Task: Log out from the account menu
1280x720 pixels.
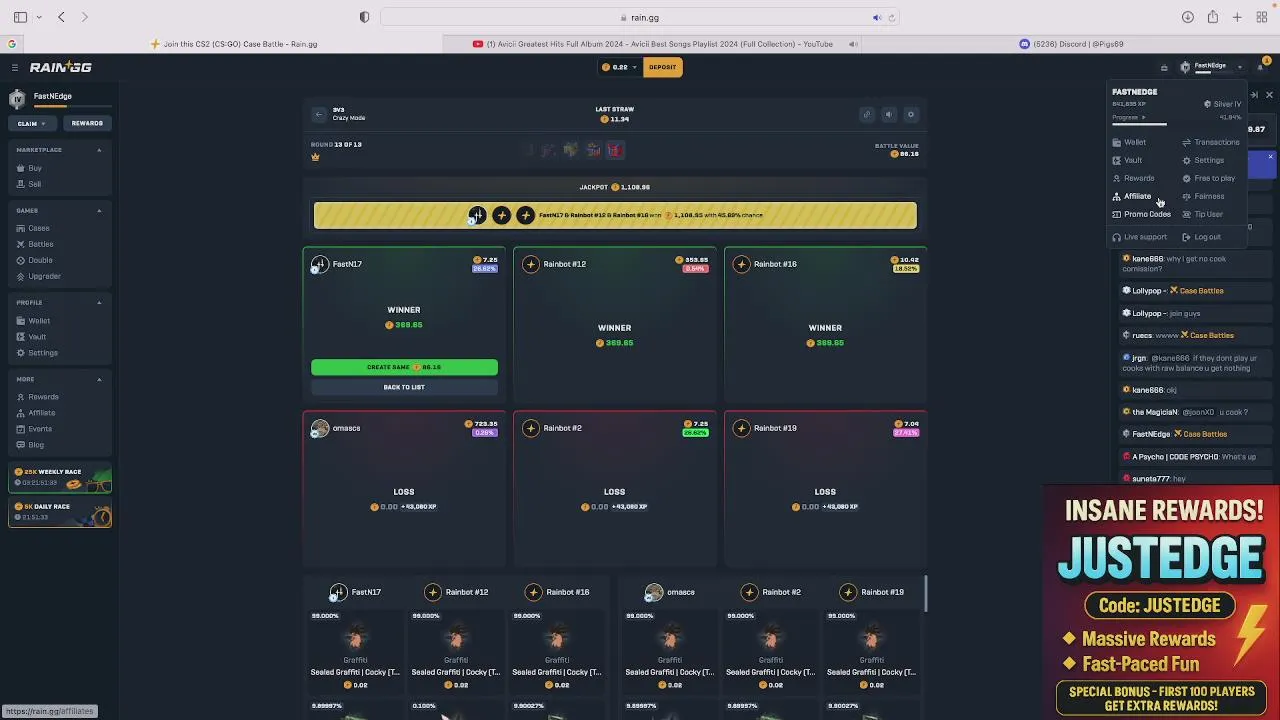Action: click(1201, 237)
